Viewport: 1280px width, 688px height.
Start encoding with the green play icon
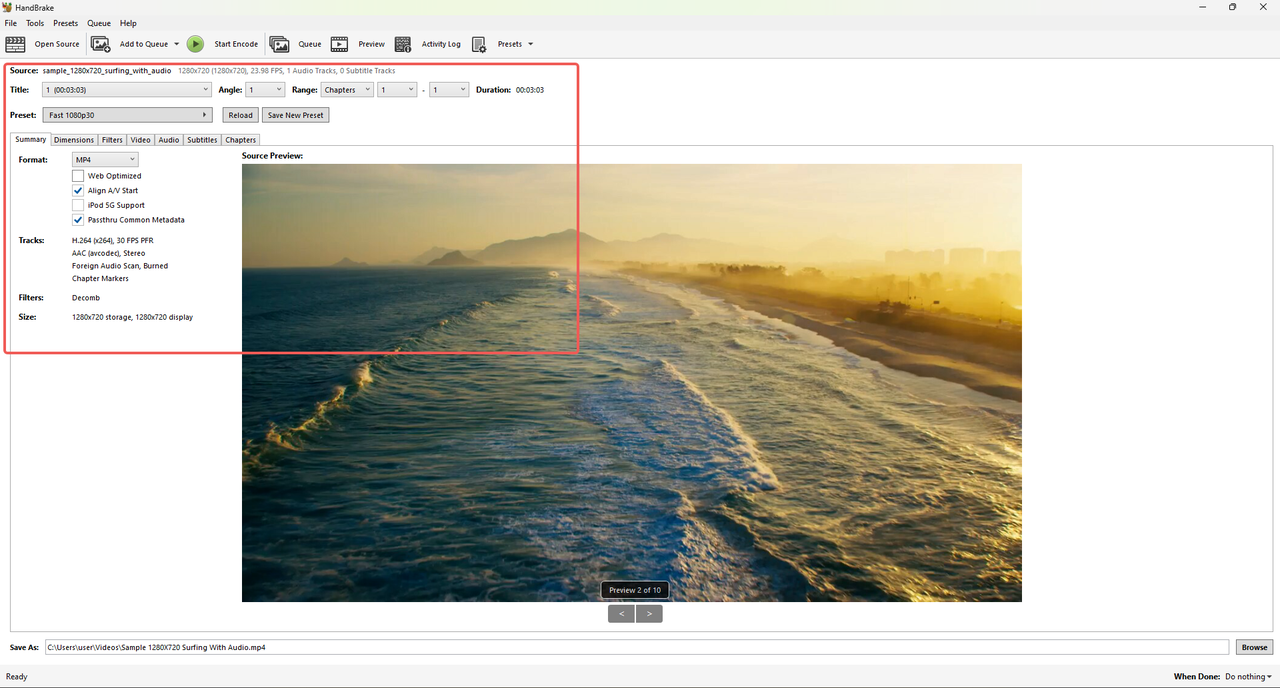pos(195,44)
